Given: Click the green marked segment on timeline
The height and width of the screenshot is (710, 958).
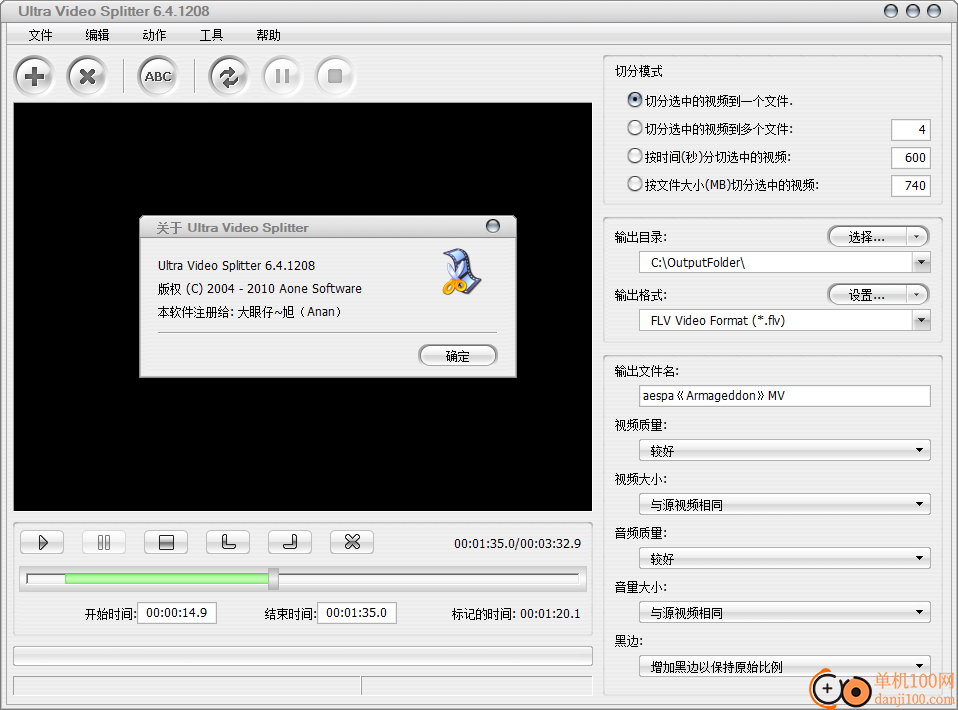Looking at the screenshot, I should tap(167, 579).
